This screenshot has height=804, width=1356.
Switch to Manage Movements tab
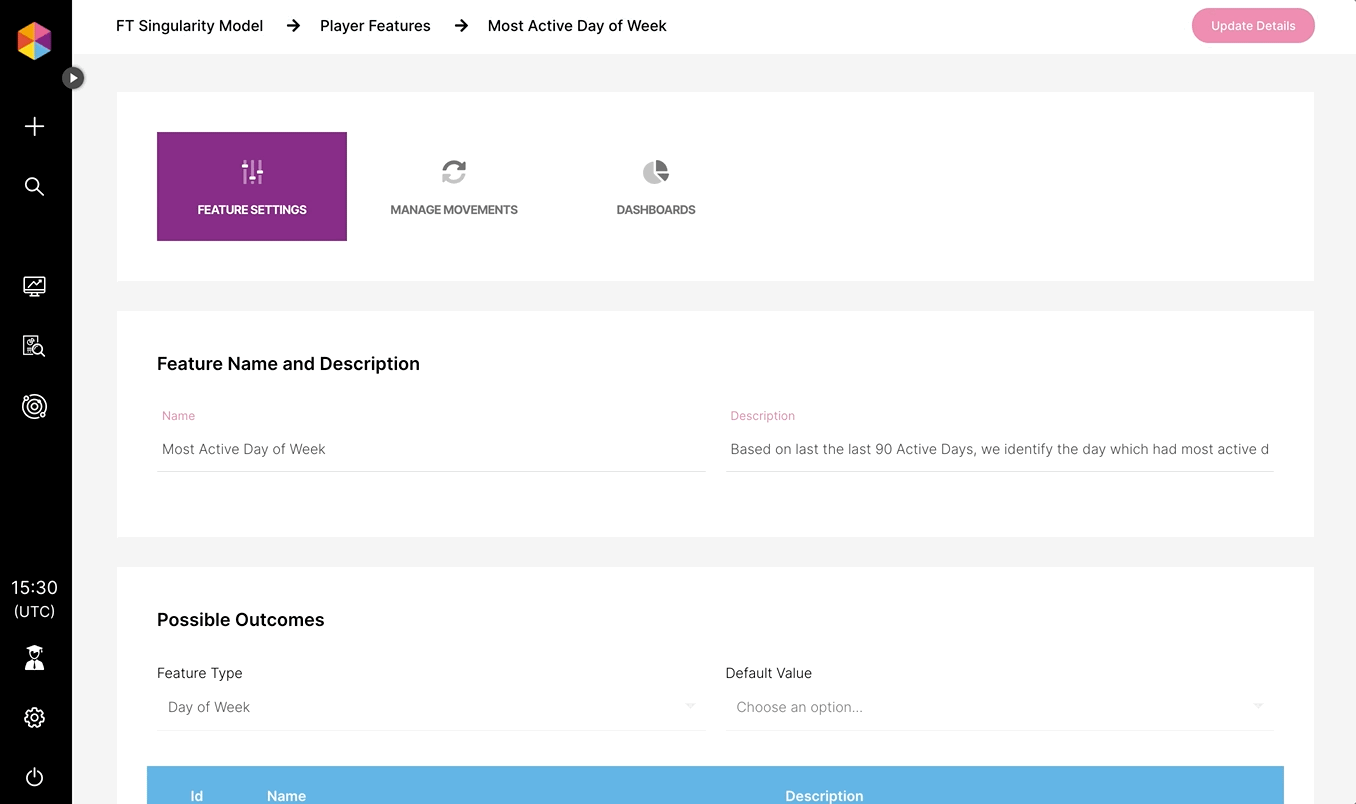(x=454, y=186)
